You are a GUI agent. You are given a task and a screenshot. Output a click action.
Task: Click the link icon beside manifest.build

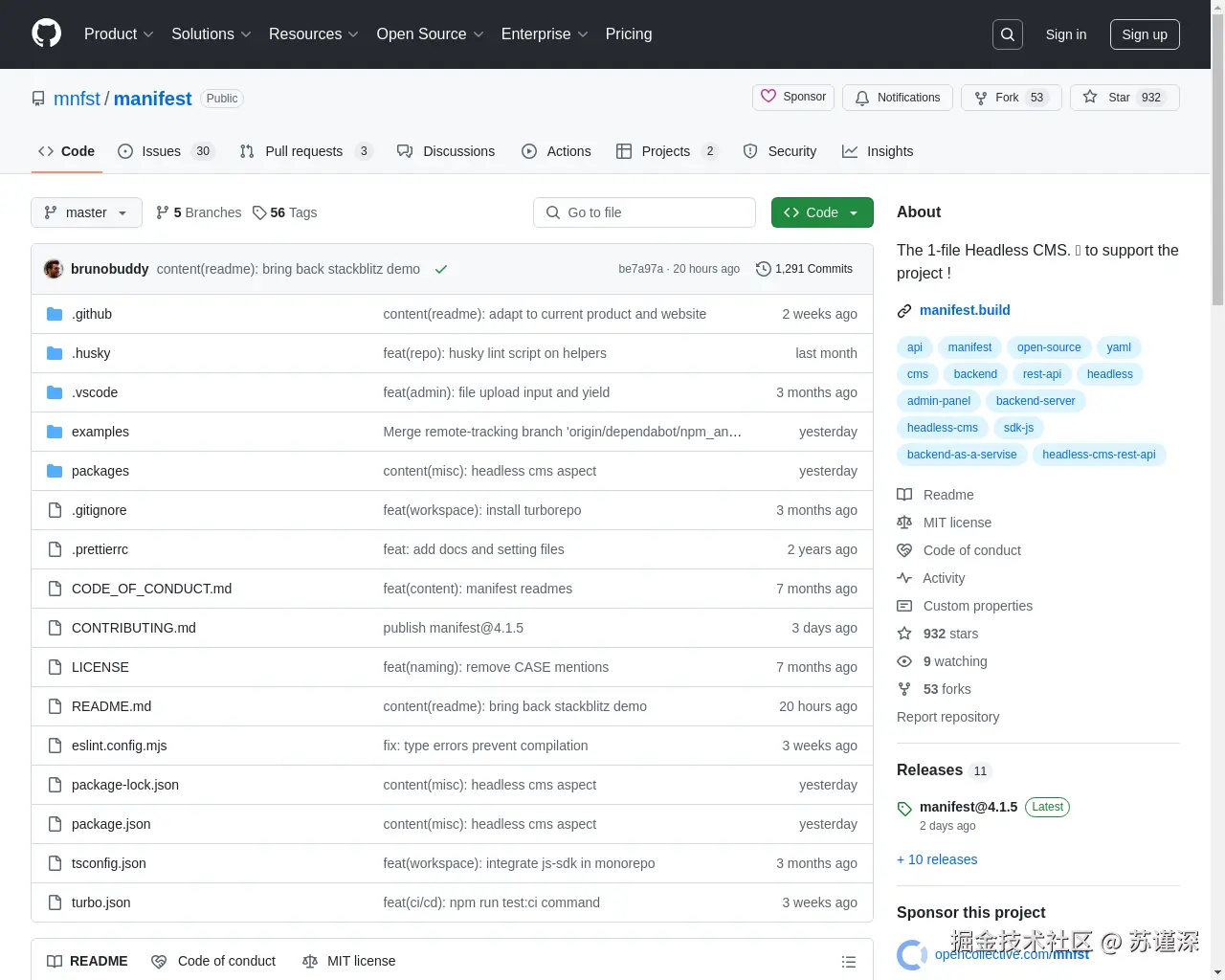pos(904,310)
